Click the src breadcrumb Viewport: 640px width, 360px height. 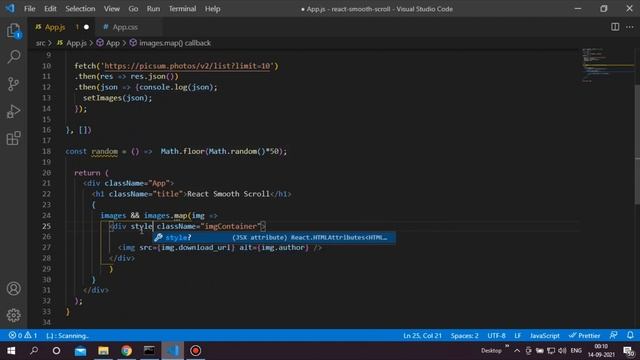40,43
